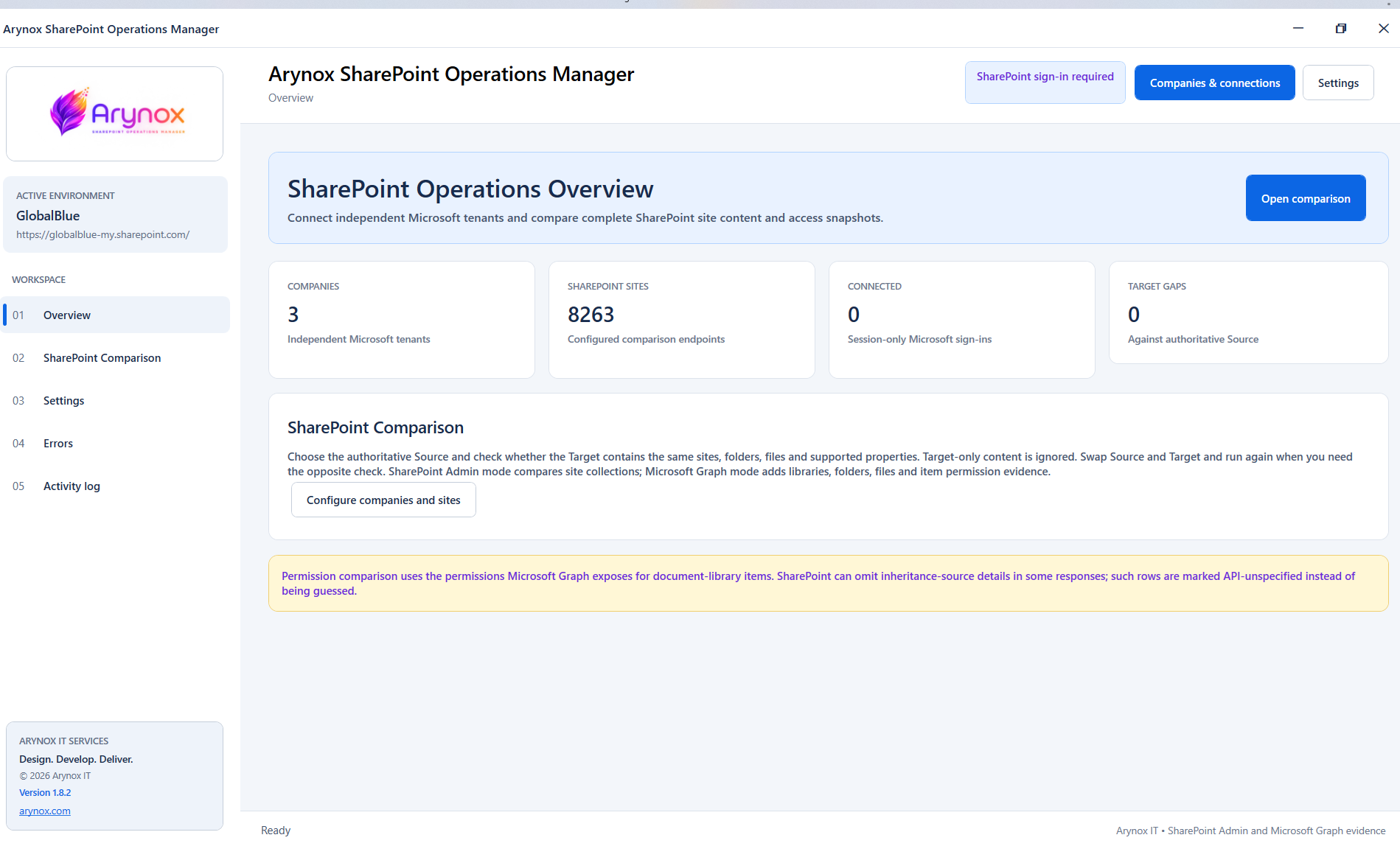This screenshot has width=1400, height=846.
Task: Select the Companies card showing 3
Action: coord(401,319)
